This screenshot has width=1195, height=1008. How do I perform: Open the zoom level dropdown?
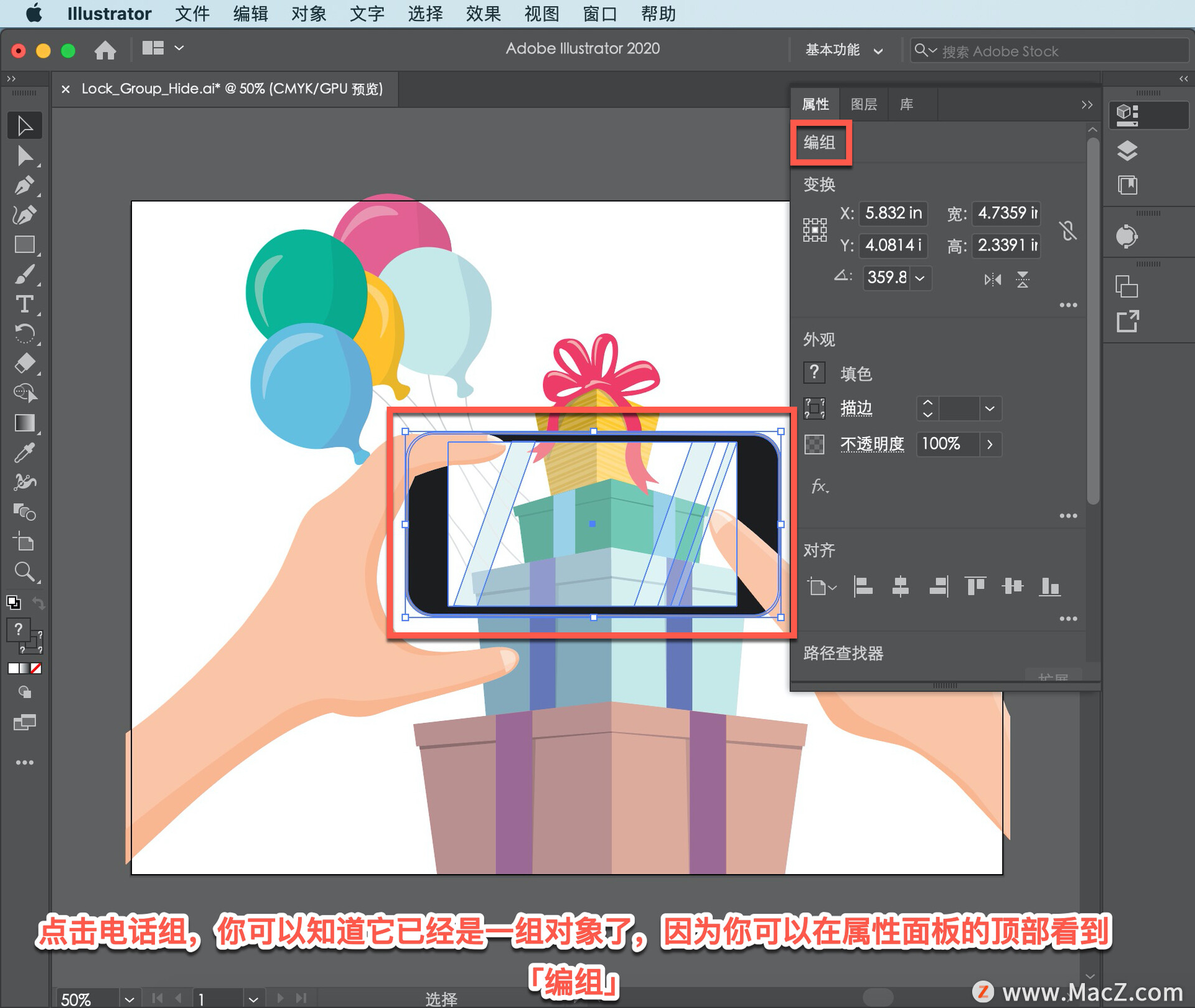pos(129,999)
